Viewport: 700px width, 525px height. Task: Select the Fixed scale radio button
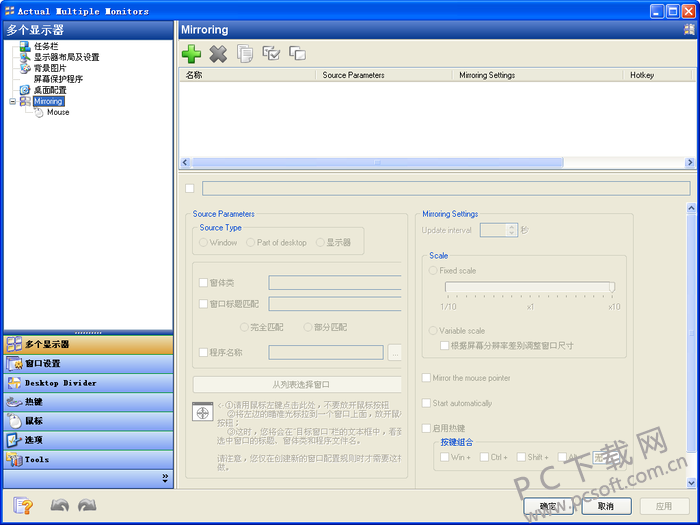(433, 271)
